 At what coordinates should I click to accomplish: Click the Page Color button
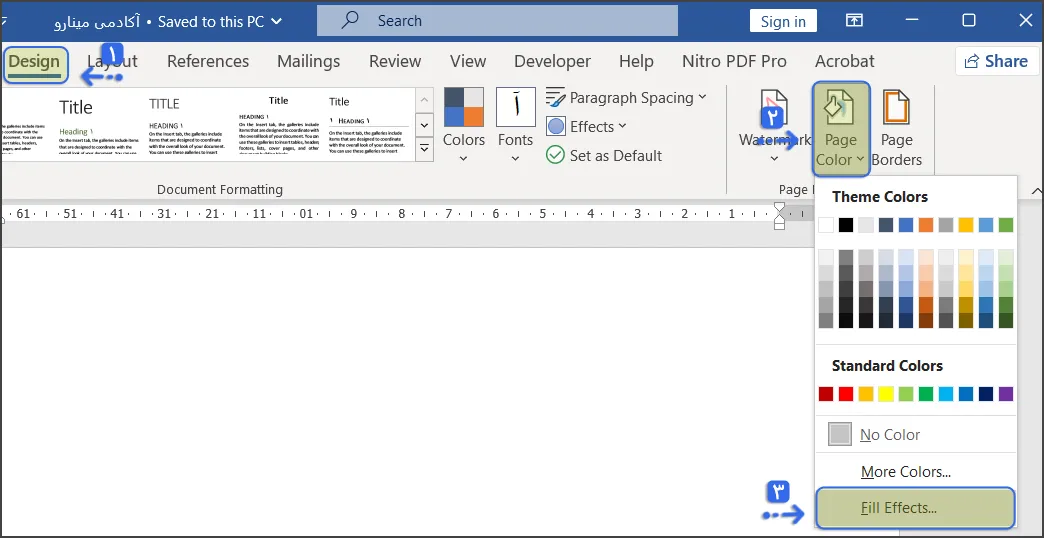tap(841, 129)
